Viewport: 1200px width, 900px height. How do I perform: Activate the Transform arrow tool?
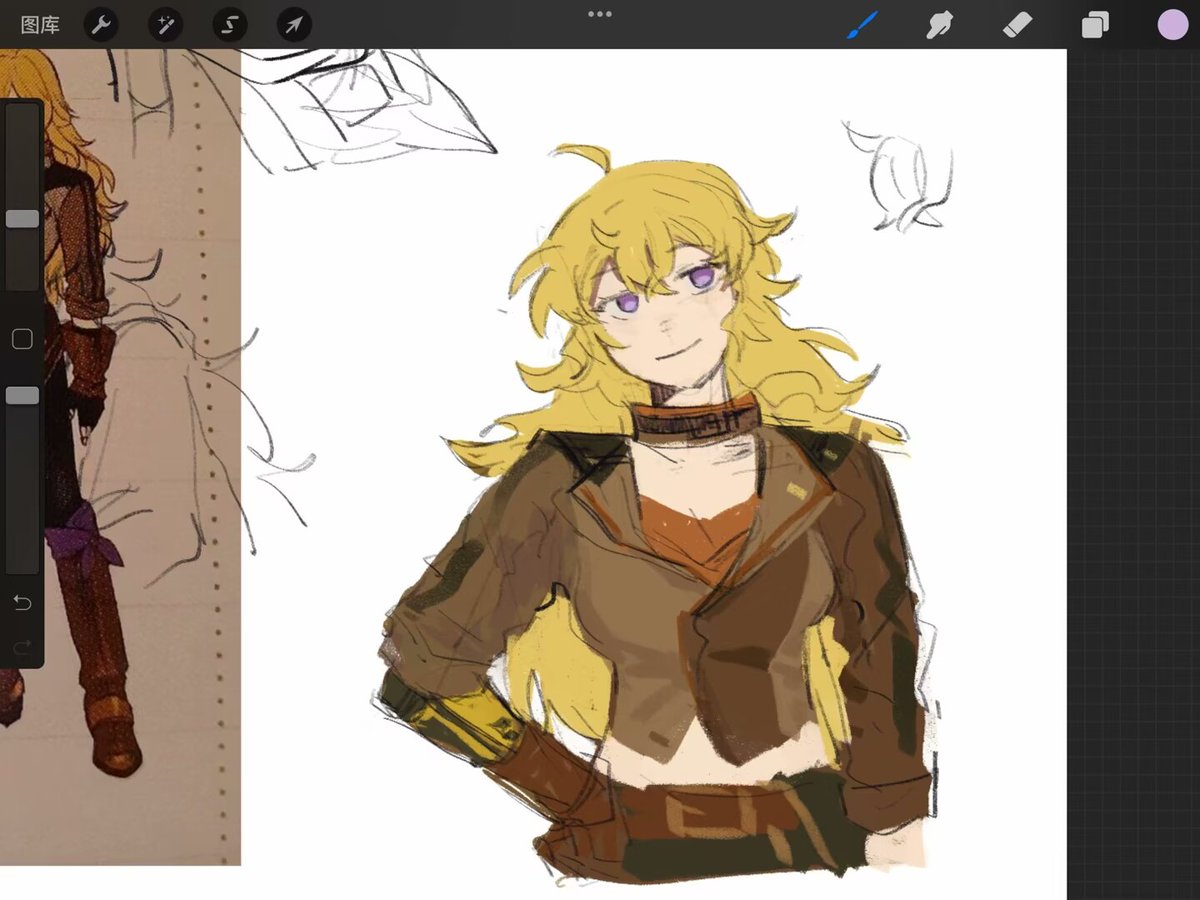[x=294, y=25]
